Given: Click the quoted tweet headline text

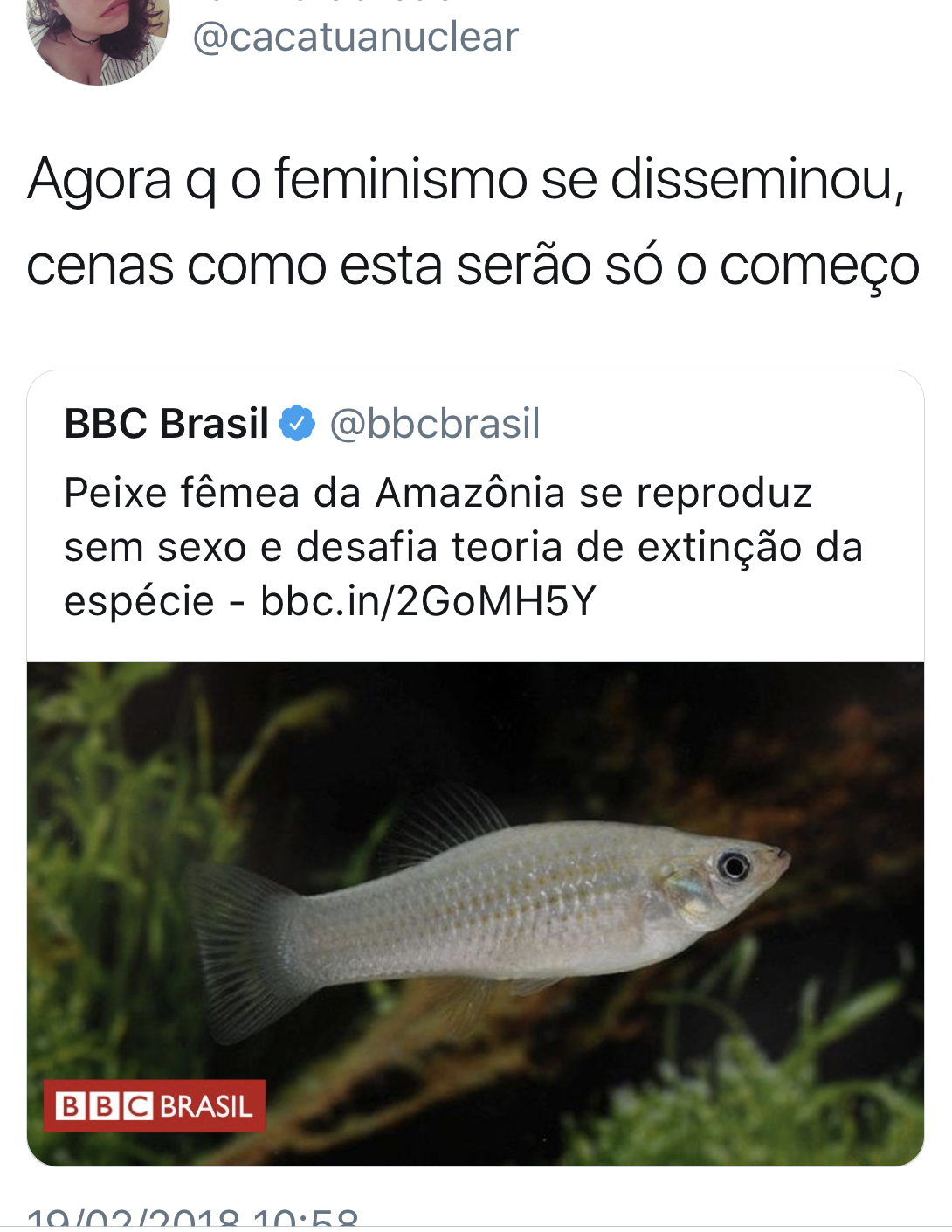Looking at the screenshot, I should [x=464, y=547].
